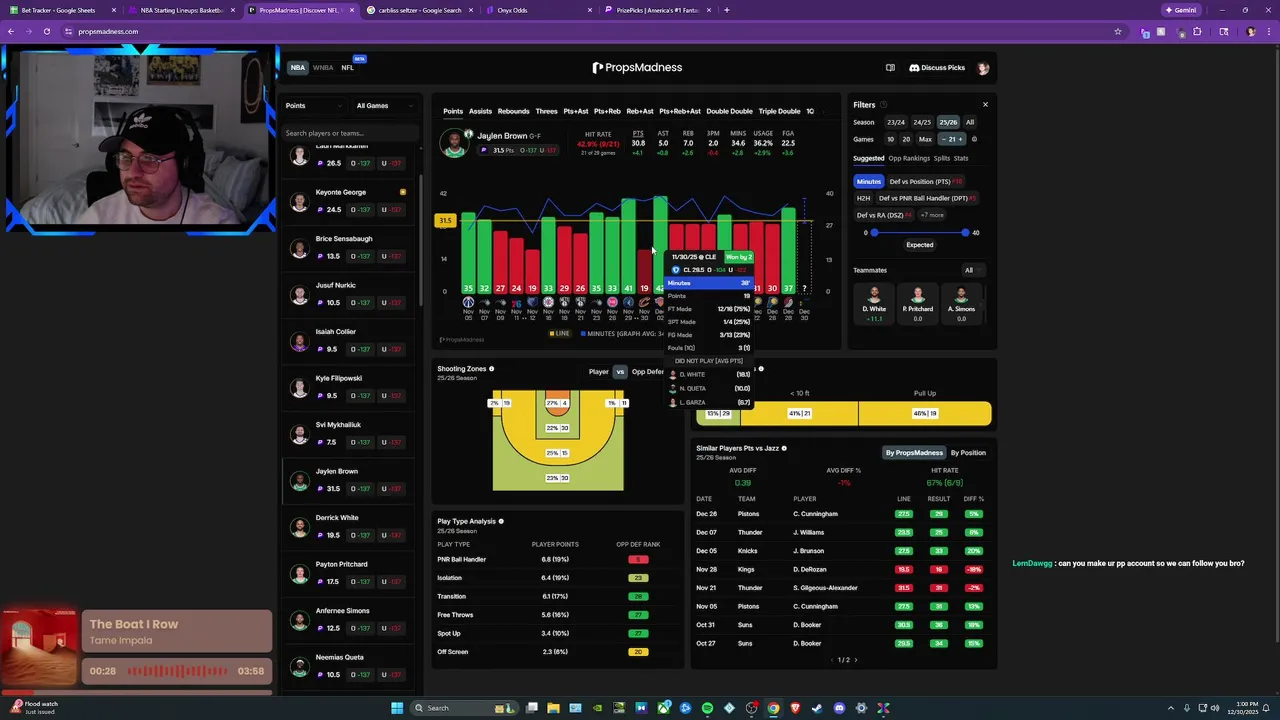The image size is (1280, 720).
Task: Click the left handle of minutes range slider
Action: [874, 232]
